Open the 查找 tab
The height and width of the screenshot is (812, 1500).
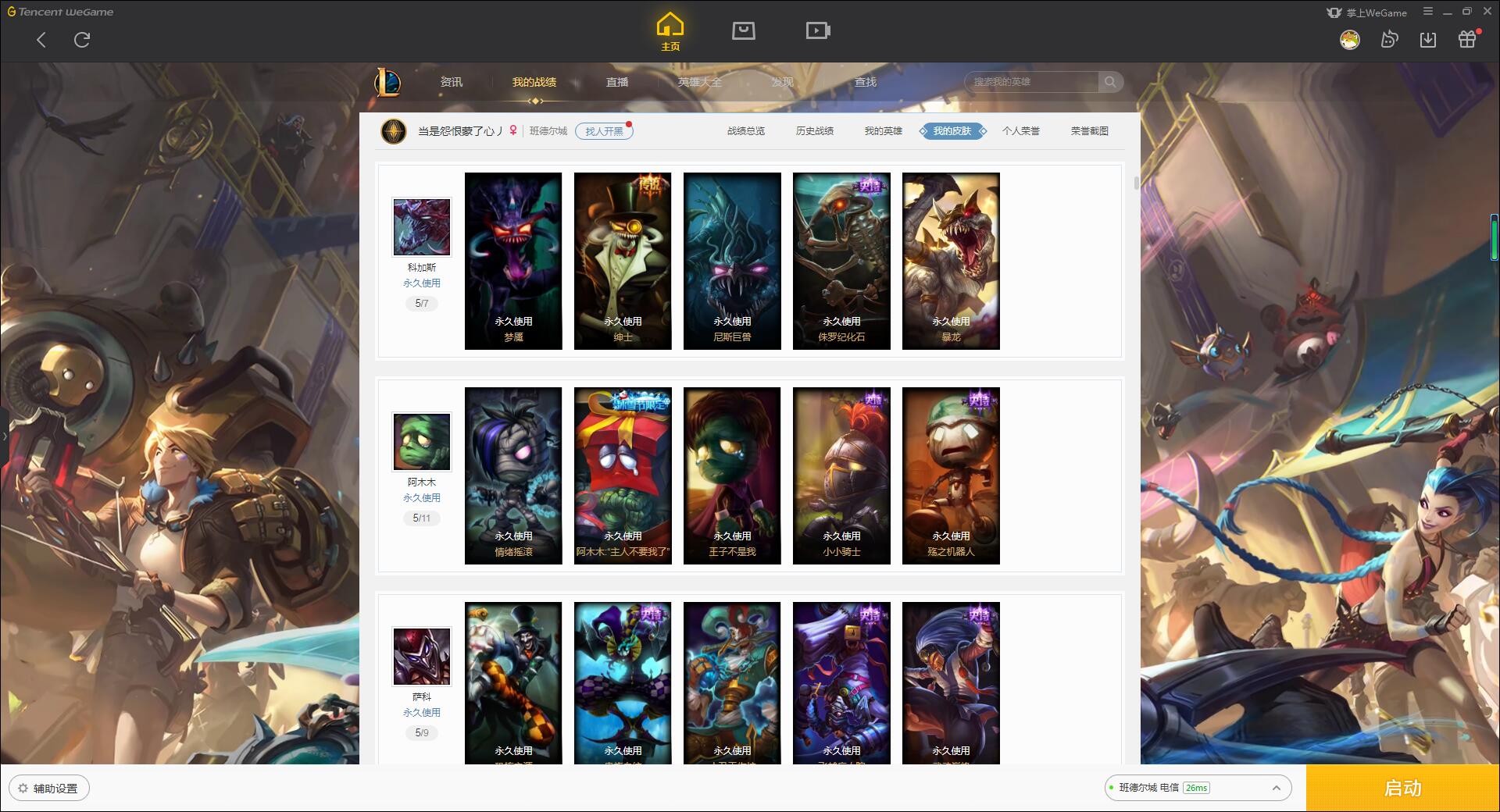tap(866, 82)
